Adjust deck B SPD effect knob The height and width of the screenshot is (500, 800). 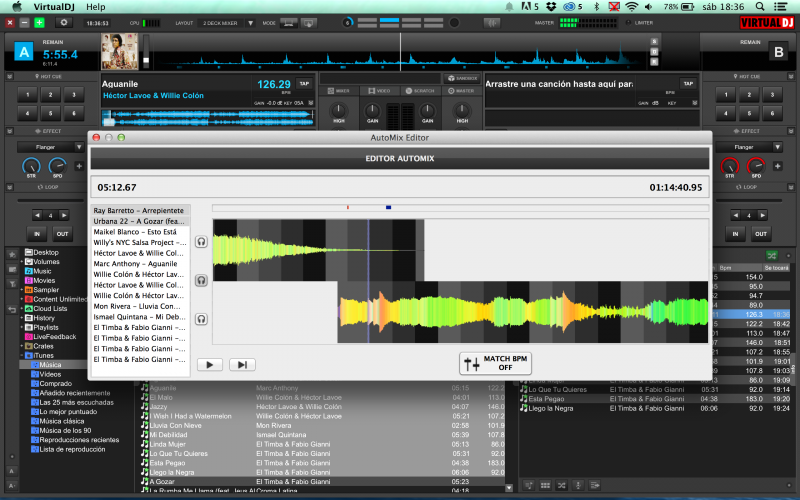point(756,166)
